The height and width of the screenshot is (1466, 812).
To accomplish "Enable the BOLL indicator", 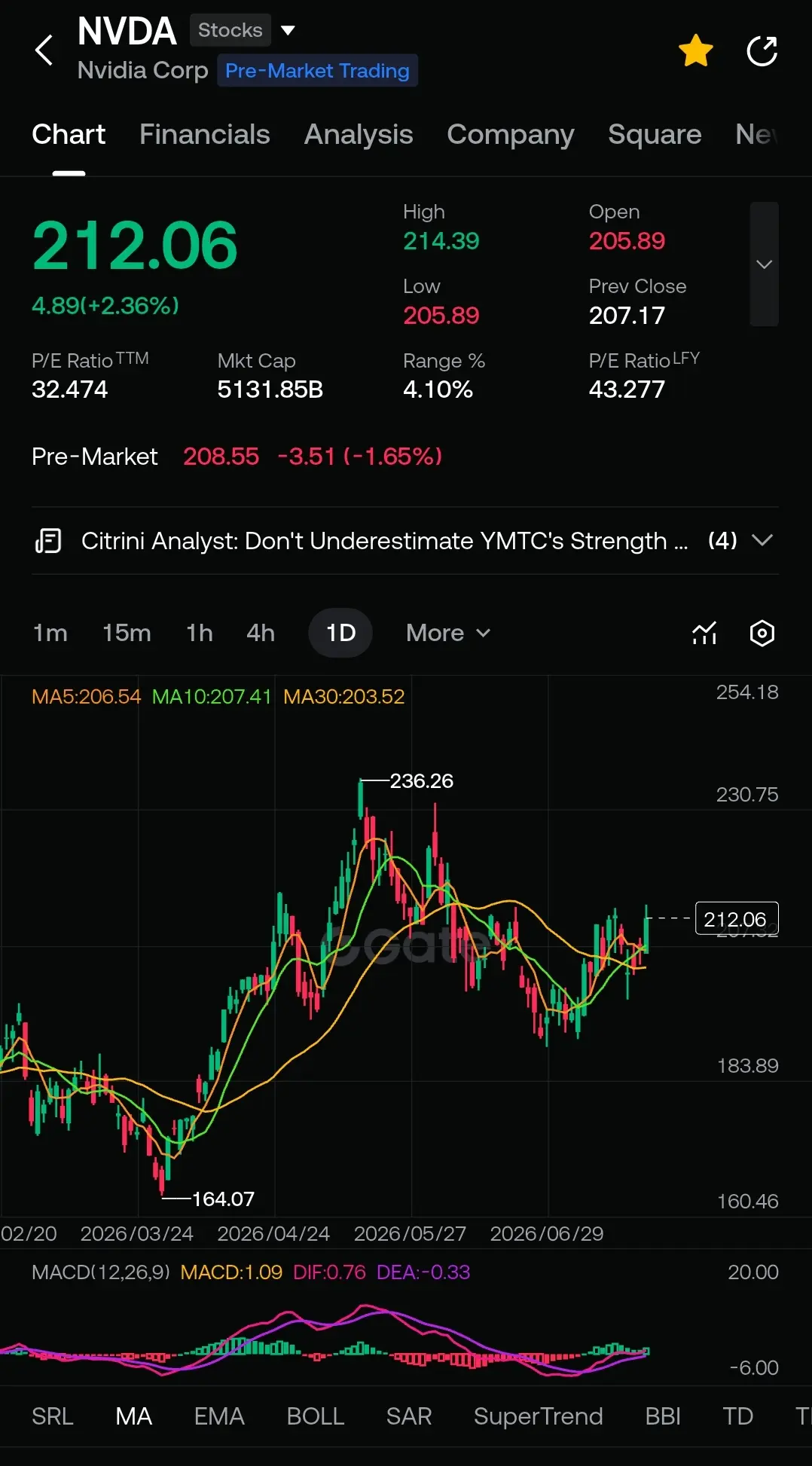I will 316,1416.
